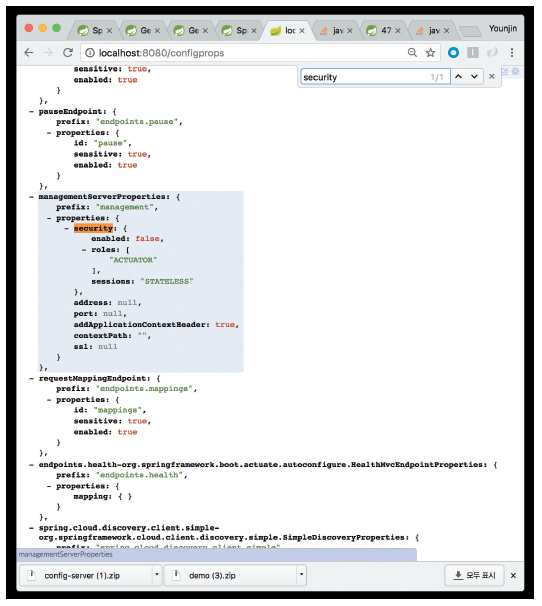The width and height of the screenshot is (542, 606).
Task: Jump to previous find match
Action: 458,77
